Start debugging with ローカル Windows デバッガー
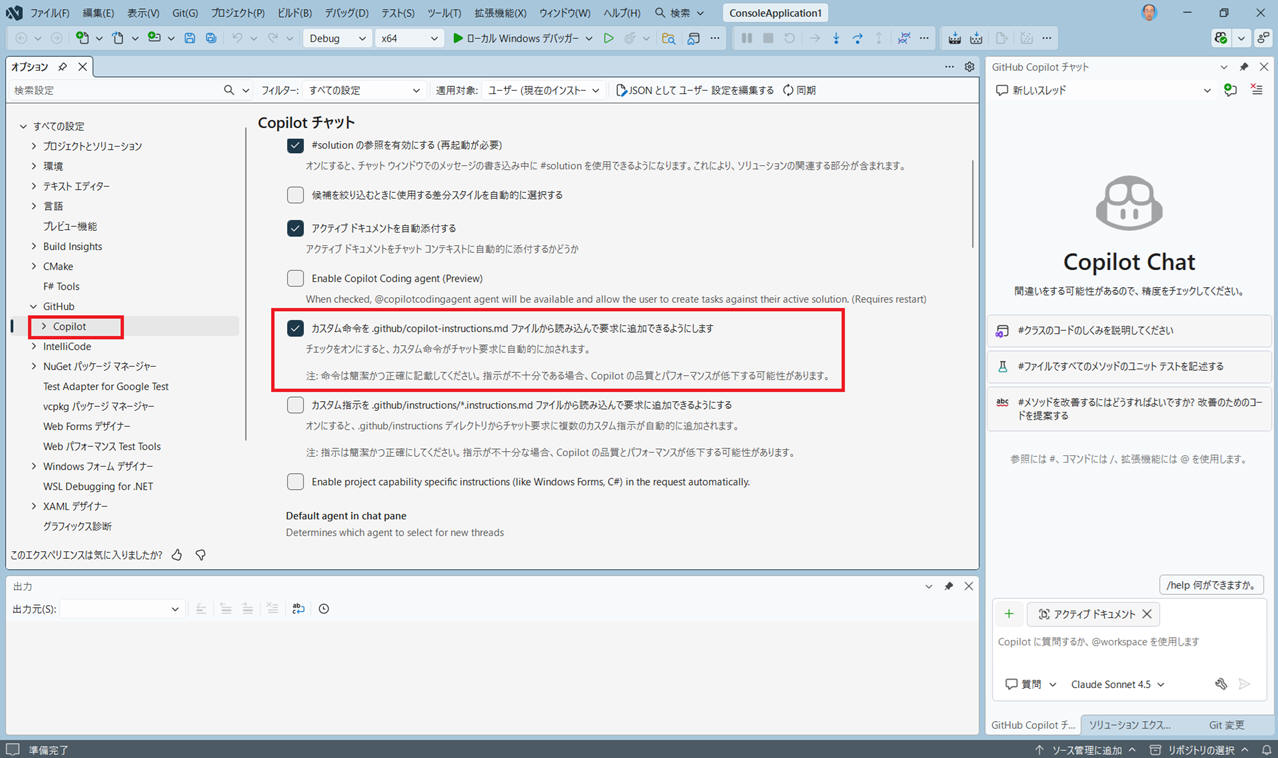Viewport: 1278px width, 758px height. [516, 38]
